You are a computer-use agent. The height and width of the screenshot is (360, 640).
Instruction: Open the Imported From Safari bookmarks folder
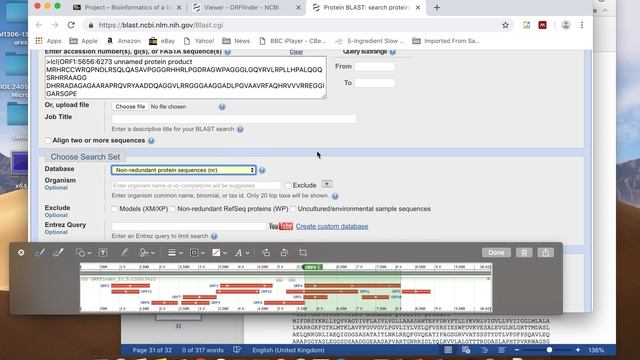446,41
